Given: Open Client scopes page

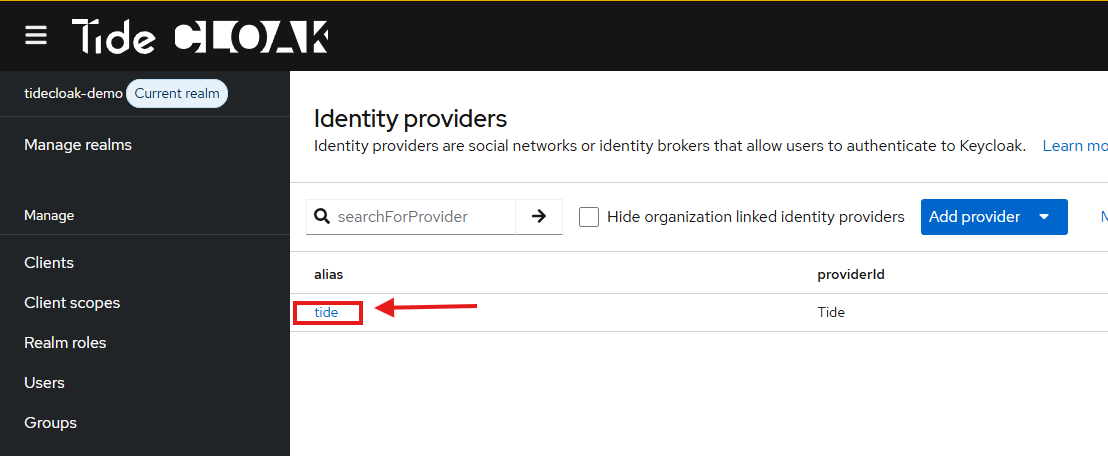Looking at the screenshot, I should click(x=72, y=303).
